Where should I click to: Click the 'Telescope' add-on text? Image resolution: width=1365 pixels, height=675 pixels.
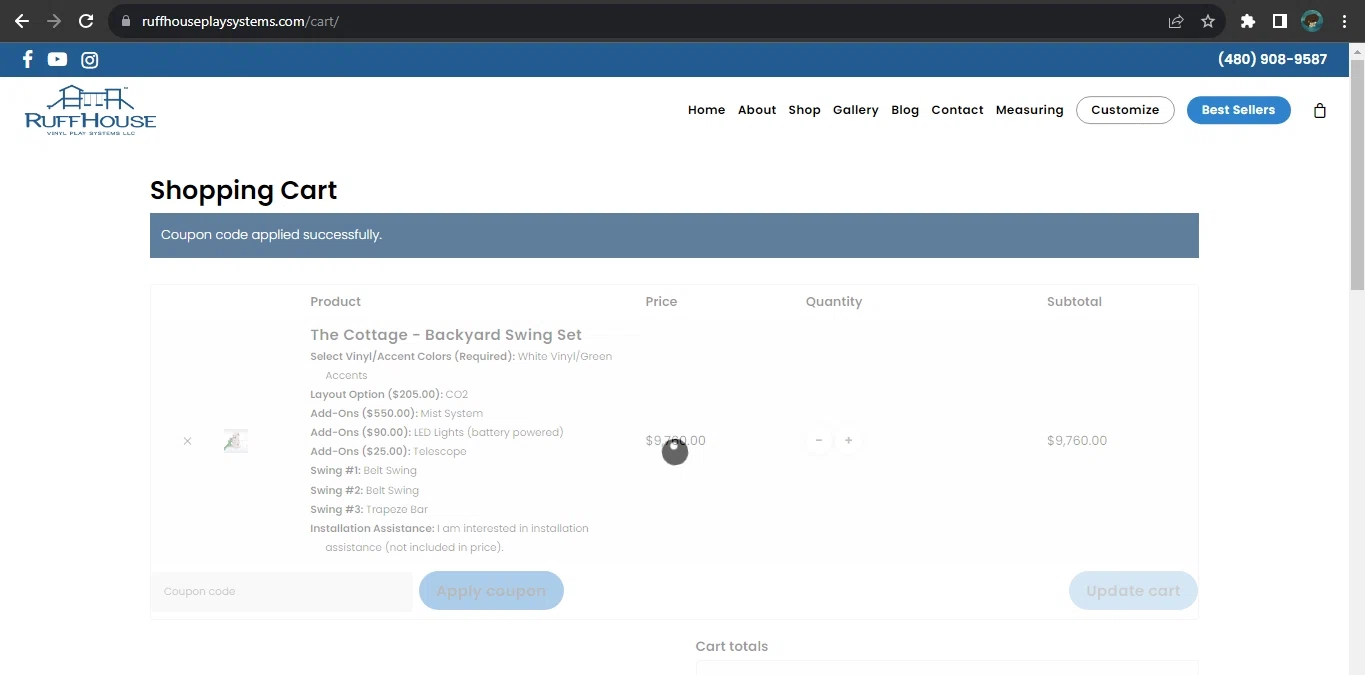(440, 452)
